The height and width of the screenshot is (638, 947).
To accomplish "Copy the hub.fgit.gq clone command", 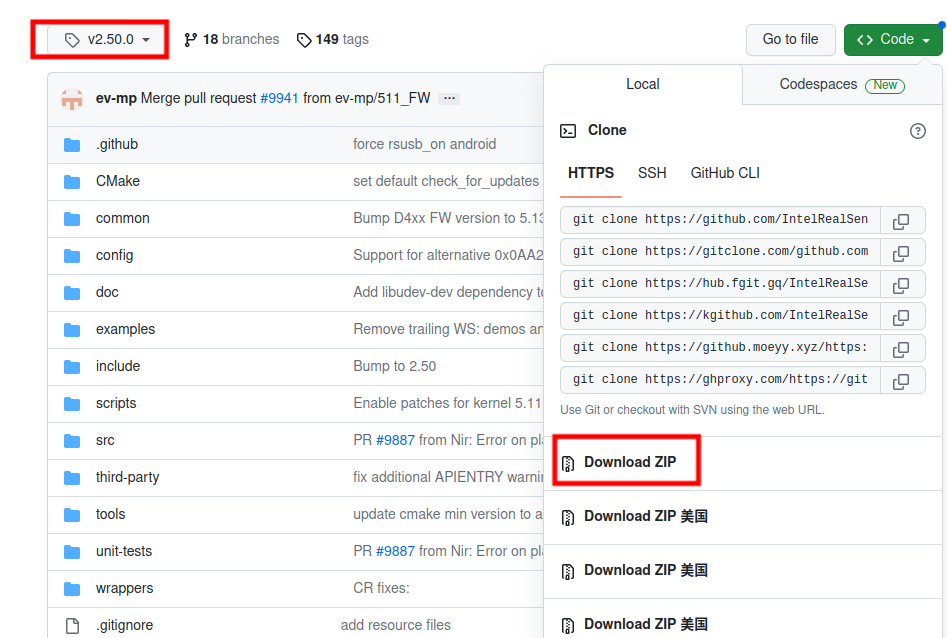I will 901,285.
